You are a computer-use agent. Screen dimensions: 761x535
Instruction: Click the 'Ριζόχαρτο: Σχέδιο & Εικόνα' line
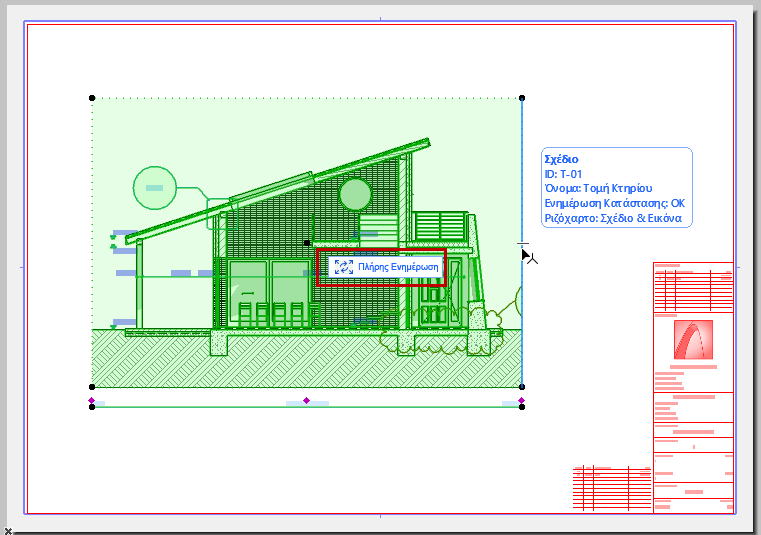613,218
